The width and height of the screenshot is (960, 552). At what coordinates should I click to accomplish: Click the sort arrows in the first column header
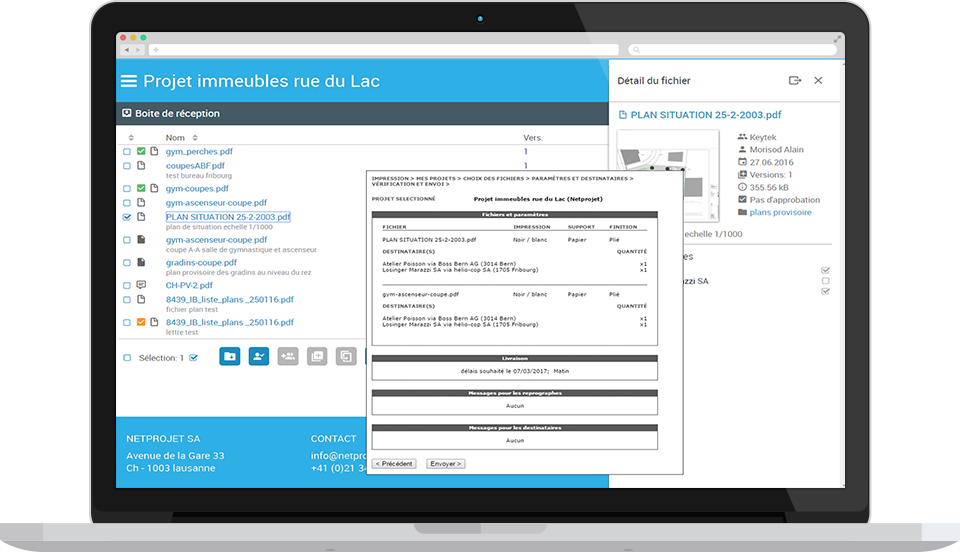point(131,138)
